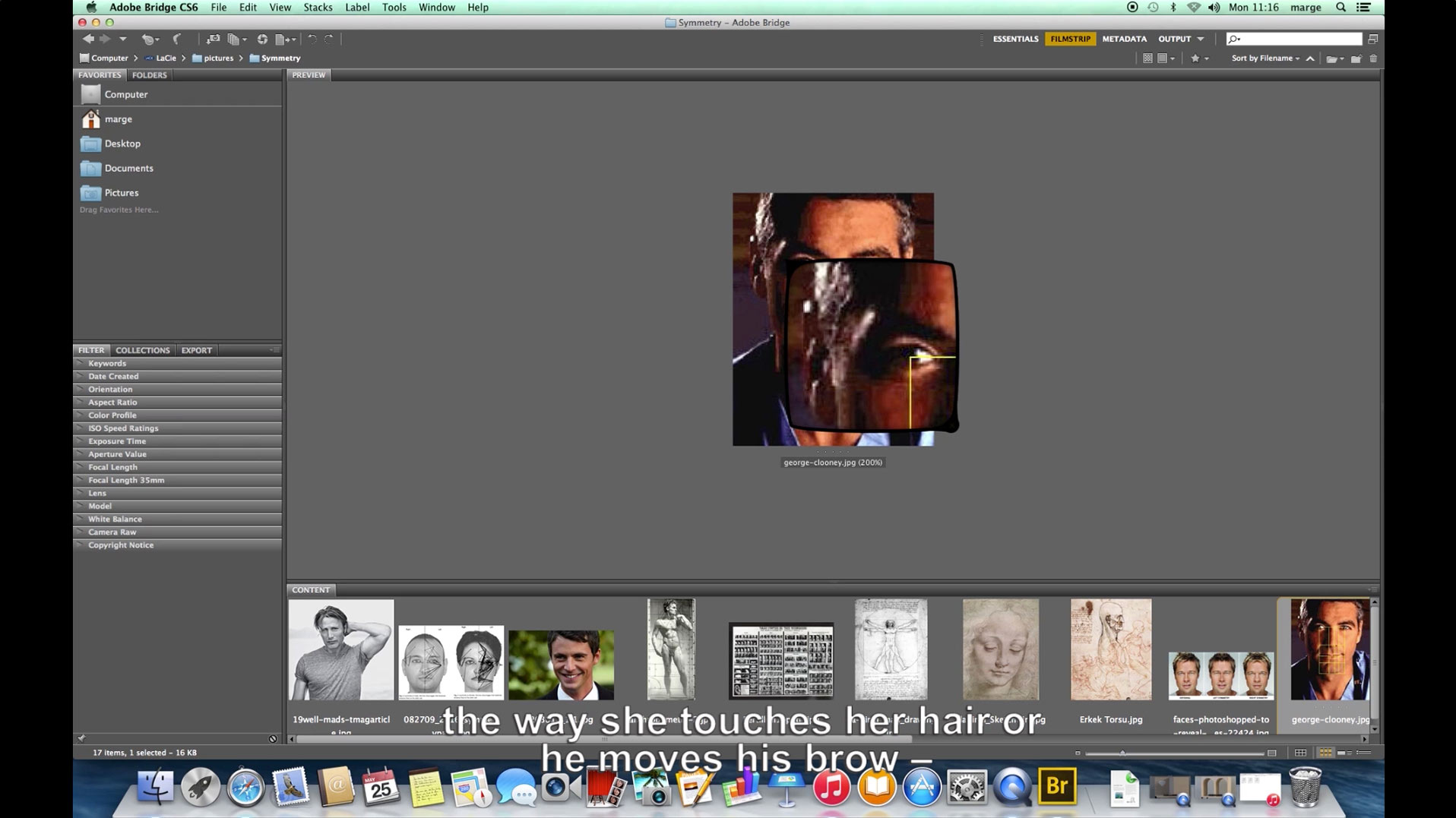Create a new folder icon
The image size is (1456, 818).
pyautogui.click(x=1356, y=58)
